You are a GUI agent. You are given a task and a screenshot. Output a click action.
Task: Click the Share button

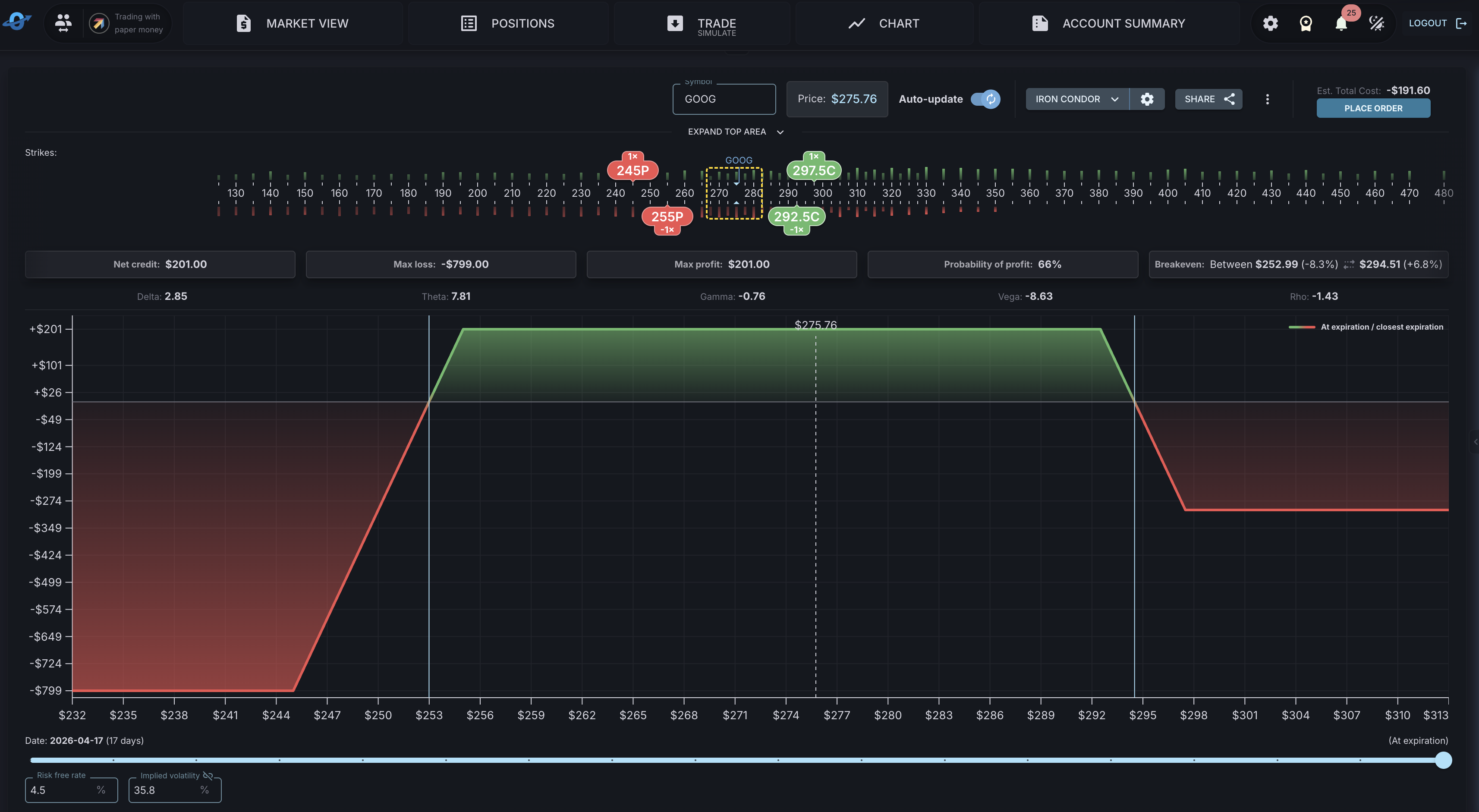pyautogui.click(x=1208, y=99)
